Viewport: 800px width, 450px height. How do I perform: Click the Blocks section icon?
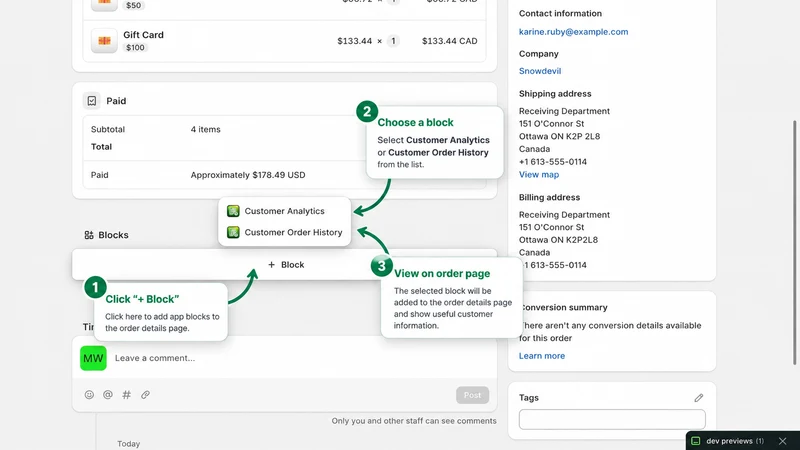[89, 235]
